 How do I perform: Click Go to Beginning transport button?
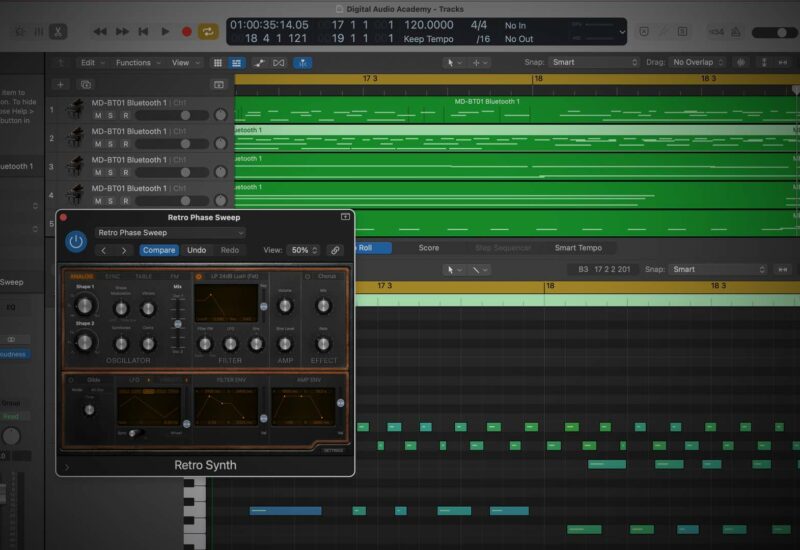coord(143,32)
